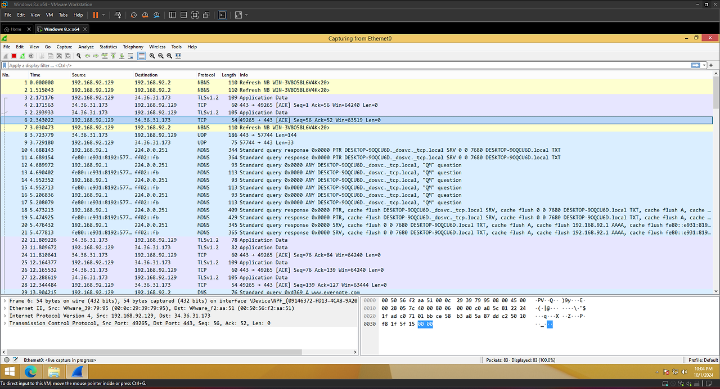Image resolution: width=720 pixels, height=389 pixels.
Task: Suspend the VM with the pause button
Action: (96, 15)
